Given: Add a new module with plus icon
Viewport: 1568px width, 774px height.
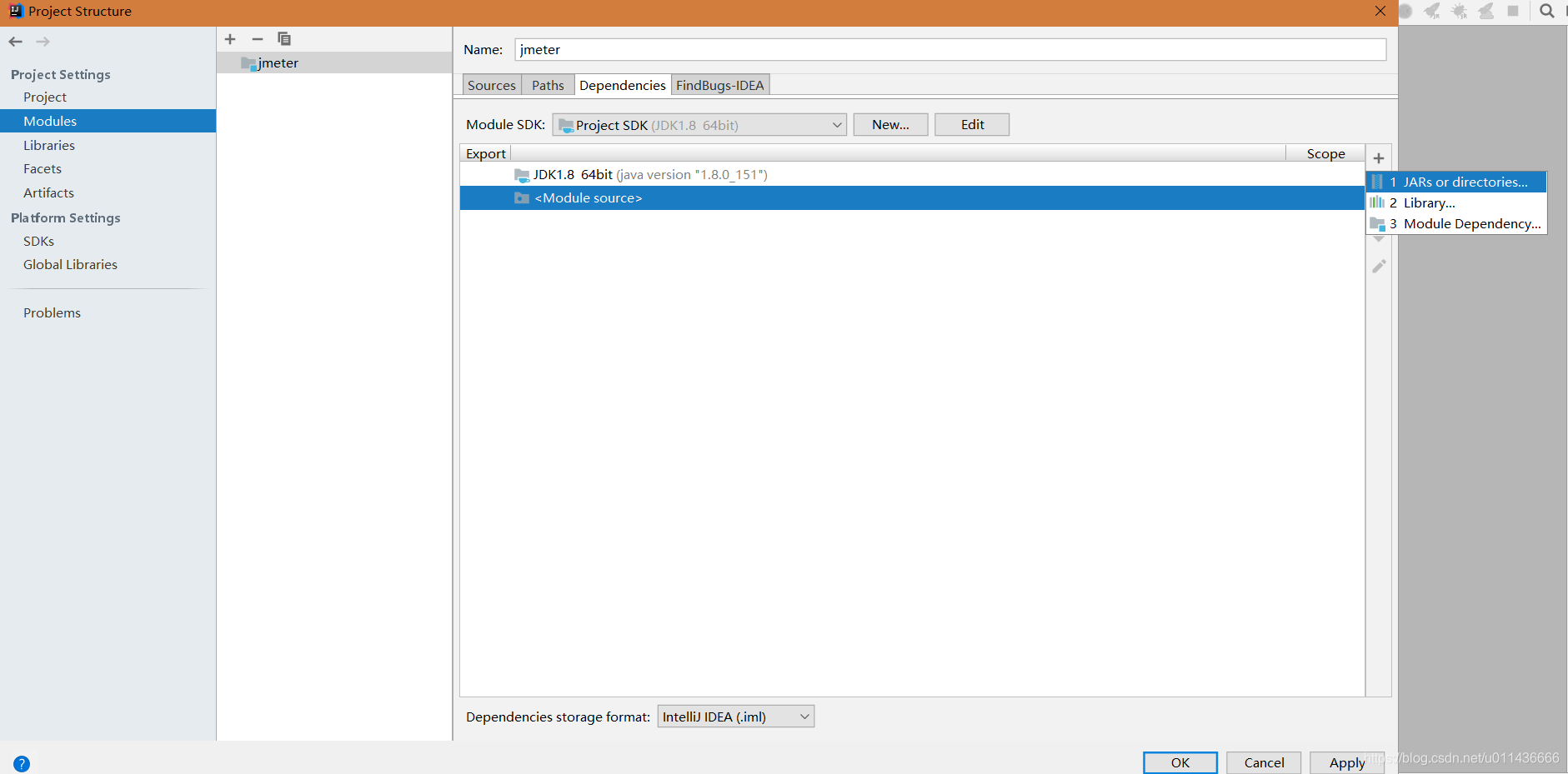Looking at the screenshot, I should click(x=231, y=39).
